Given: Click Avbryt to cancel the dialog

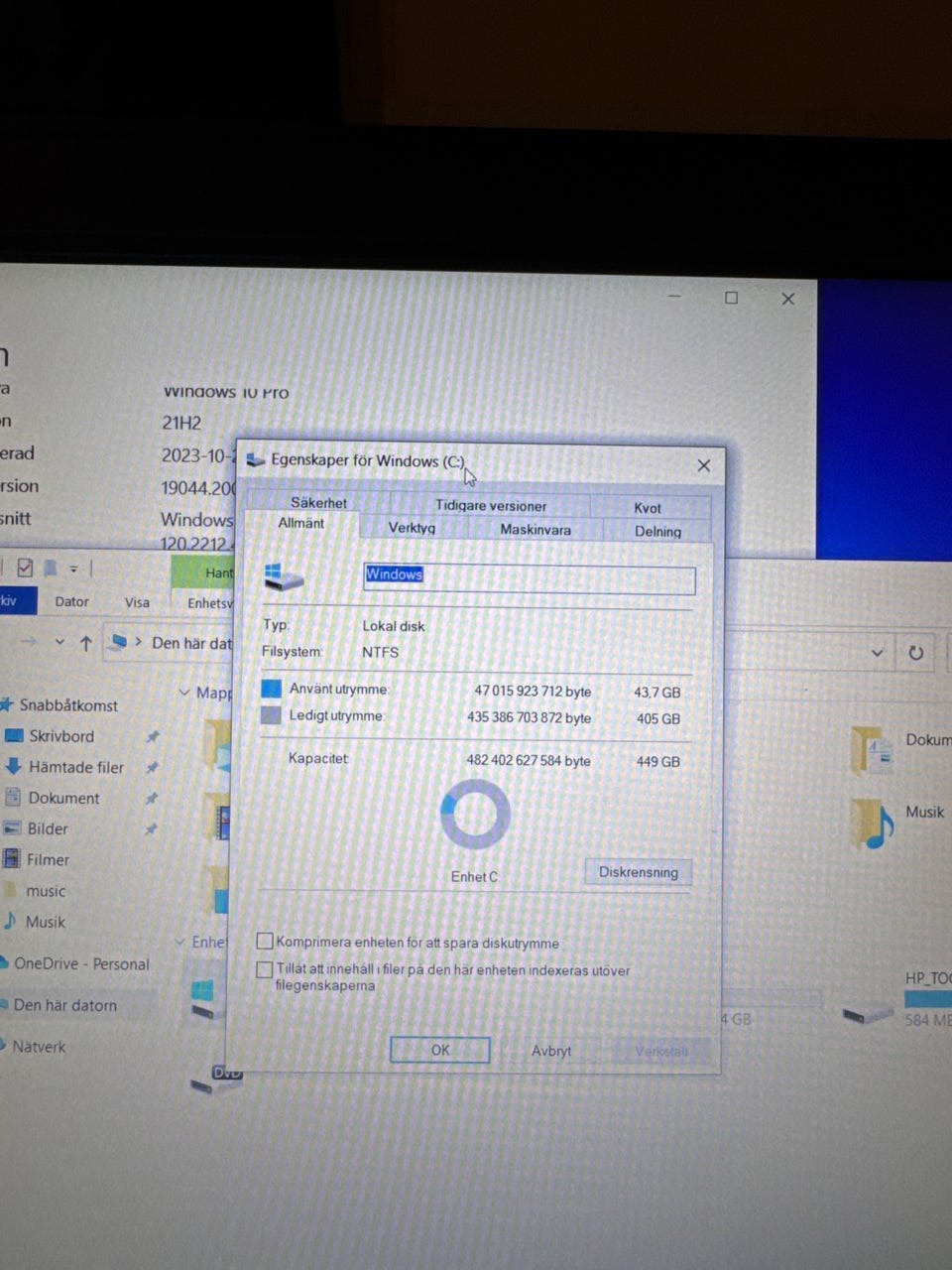Looking at the screenshot, I should 551,1051.
